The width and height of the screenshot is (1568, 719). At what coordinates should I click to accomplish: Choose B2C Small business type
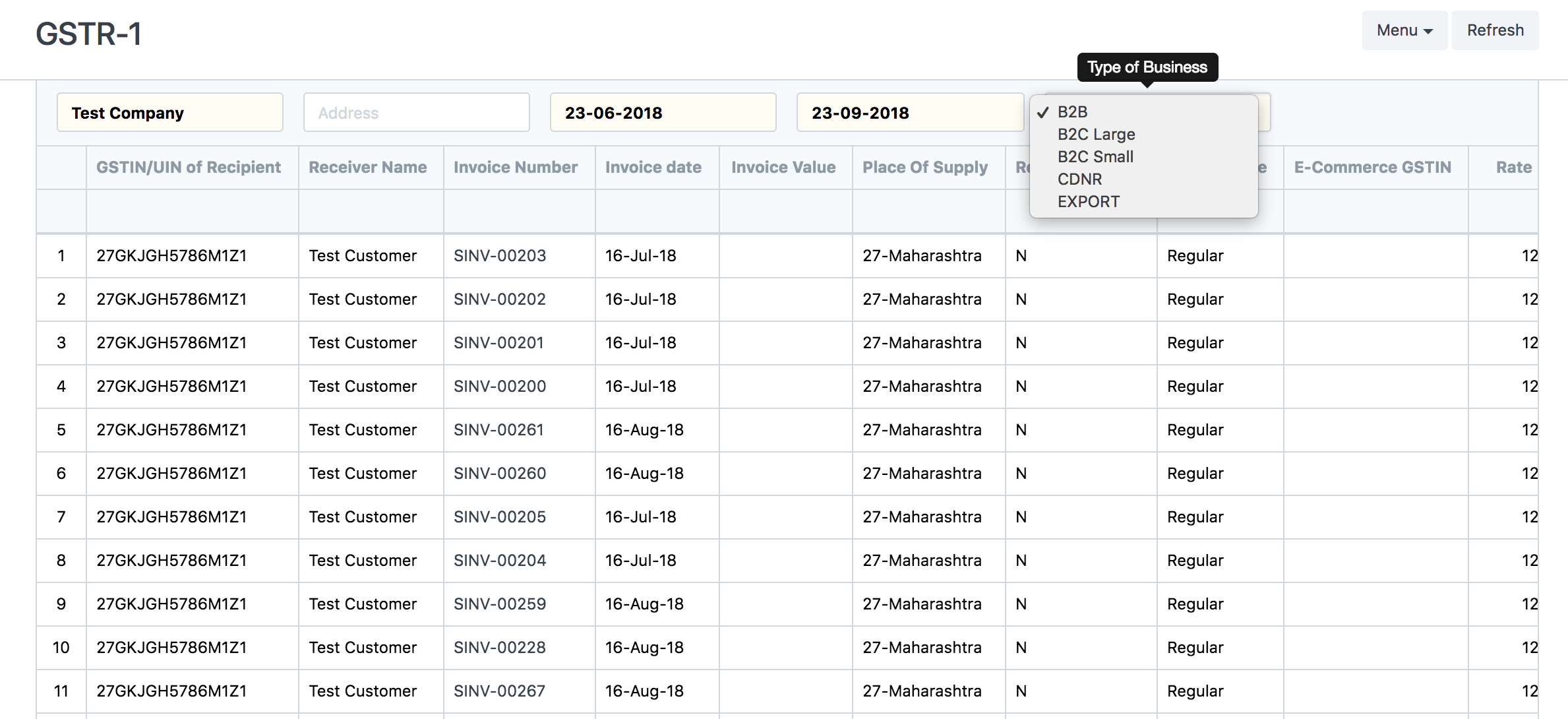coord(1143,157)
